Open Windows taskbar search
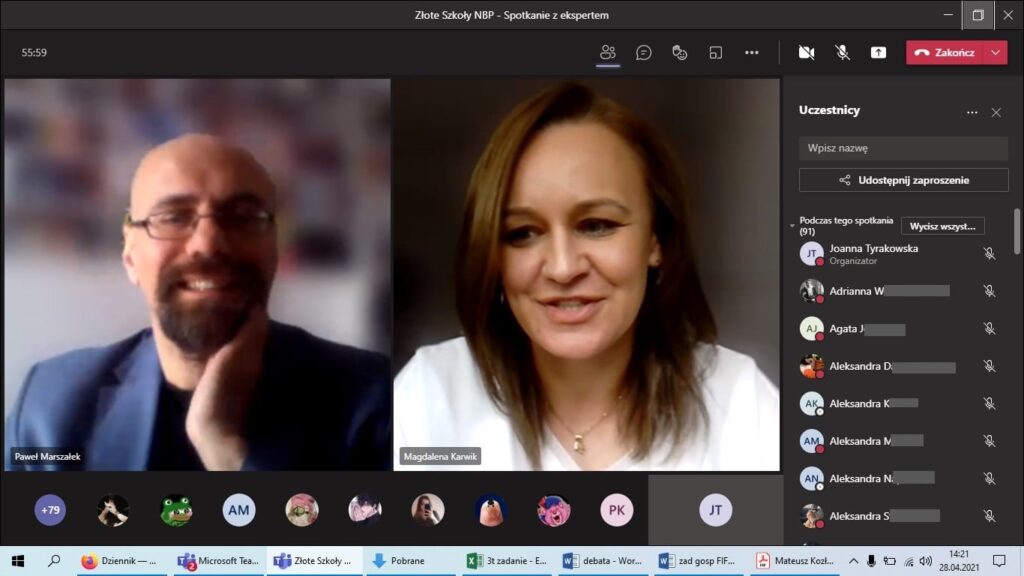This screenshot has height=576, width=1024. coord(54,560)
